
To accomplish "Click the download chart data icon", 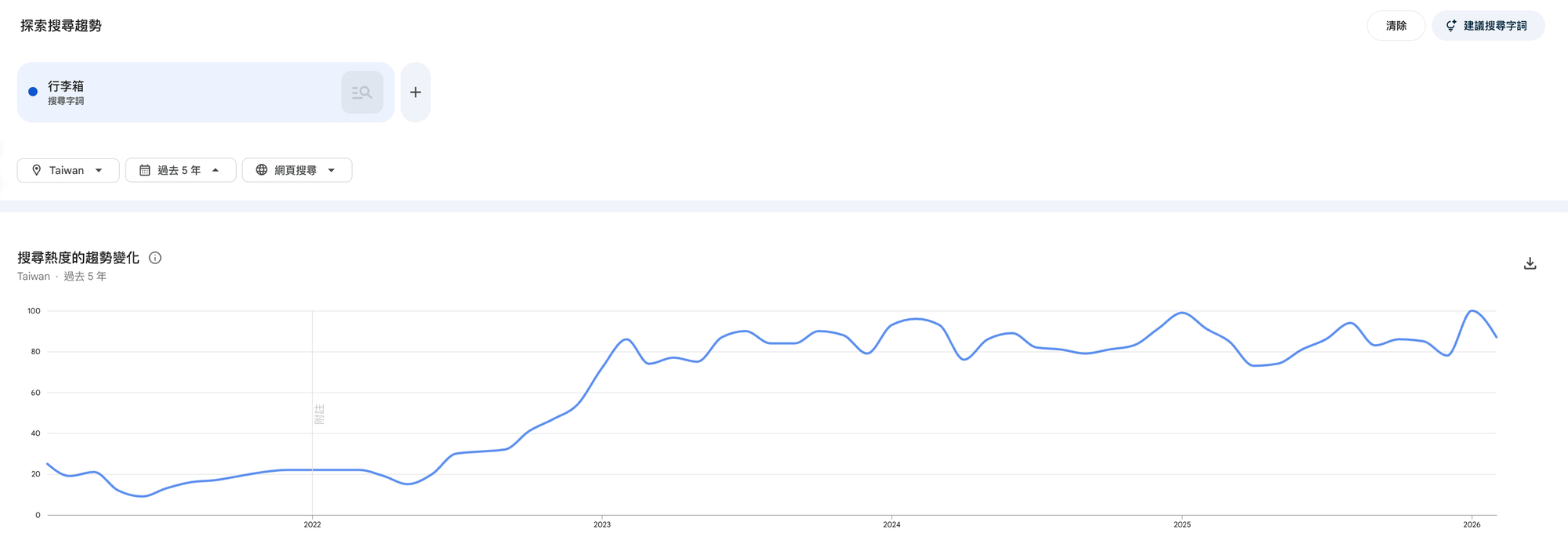I will click(1530, 263).
